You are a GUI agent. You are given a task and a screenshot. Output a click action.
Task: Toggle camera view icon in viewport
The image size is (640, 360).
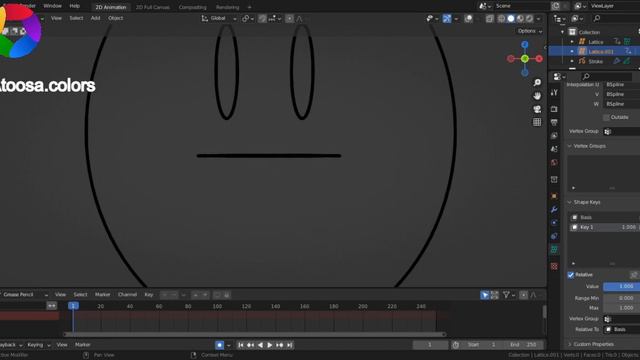(x=537, y=109)
